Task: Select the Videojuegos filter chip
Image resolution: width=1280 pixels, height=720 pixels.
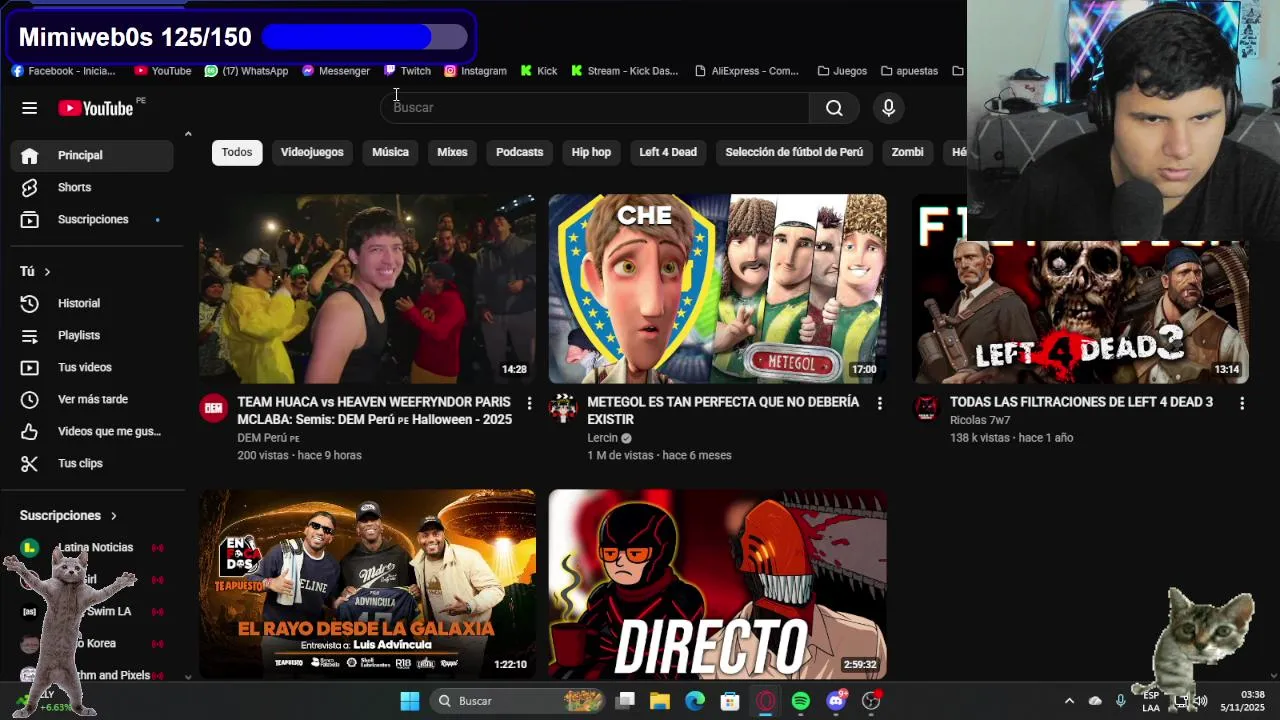Action: (312, 152)
